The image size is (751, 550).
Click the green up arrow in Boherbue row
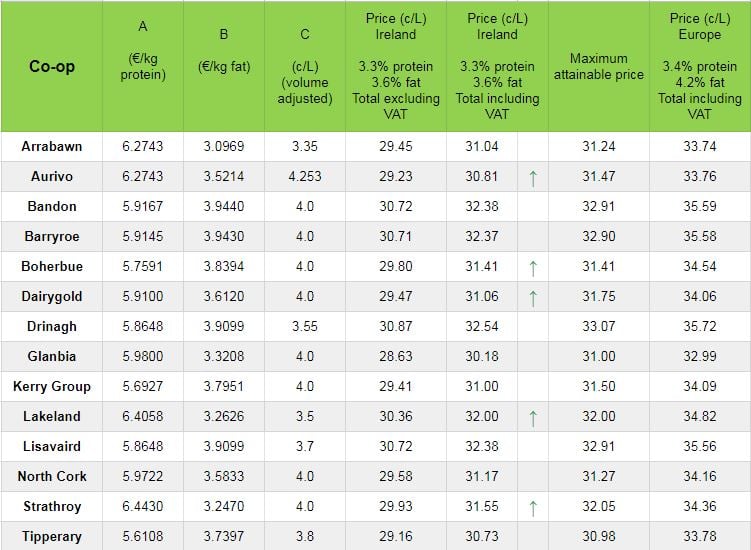[533, 267]
